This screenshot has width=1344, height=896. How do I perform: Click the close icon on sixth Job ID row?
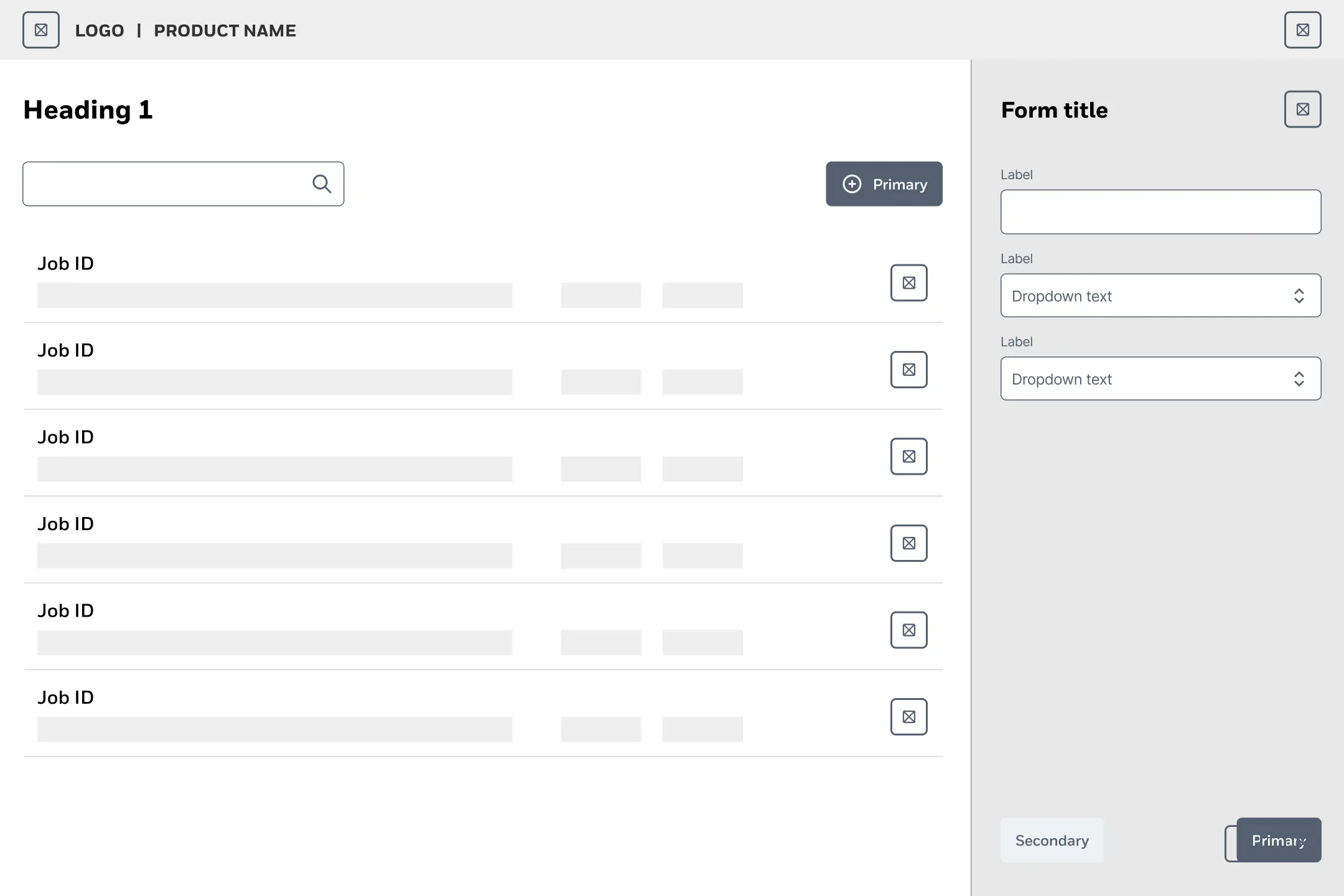coord(908,716)
